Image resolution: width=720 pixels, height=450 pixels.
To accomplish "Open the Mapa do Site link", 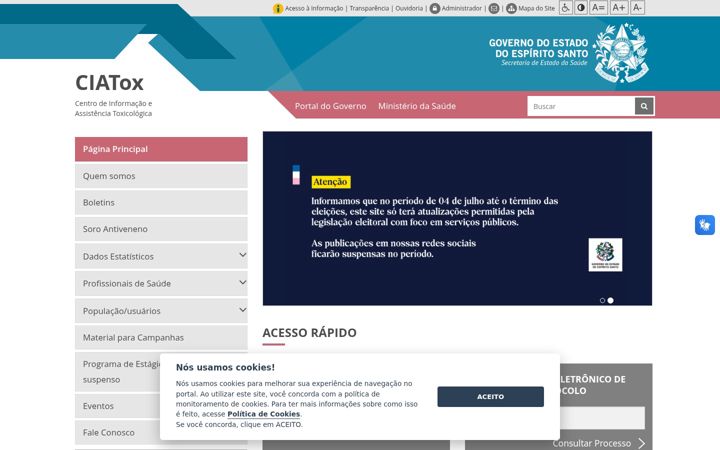I will point(536,8).
